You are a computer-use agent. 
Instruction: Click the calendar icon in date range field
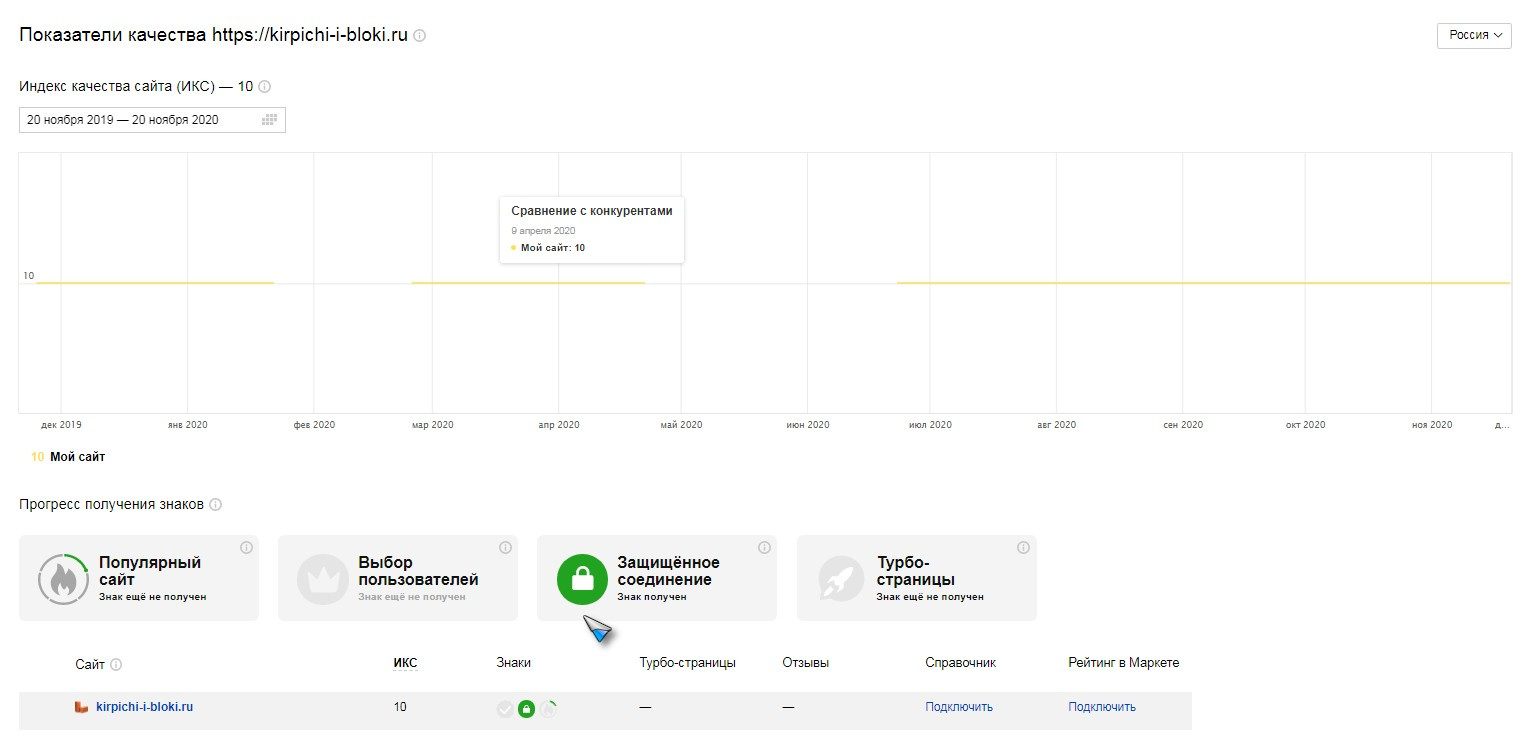[x=269, y=120]
